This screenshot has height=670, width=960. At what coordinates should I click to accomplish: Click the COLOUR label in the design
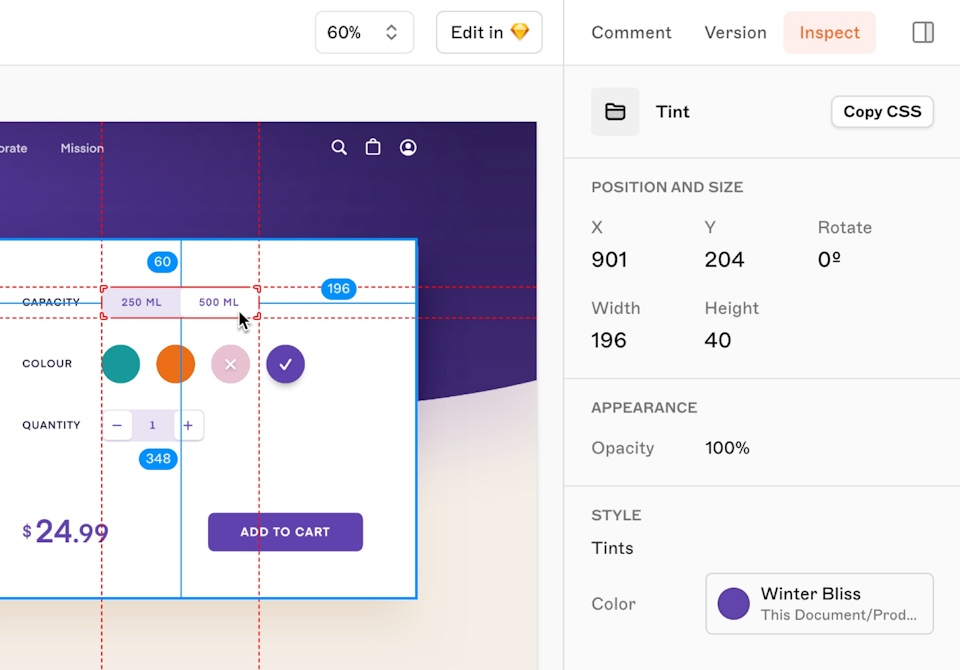(47, 364)
